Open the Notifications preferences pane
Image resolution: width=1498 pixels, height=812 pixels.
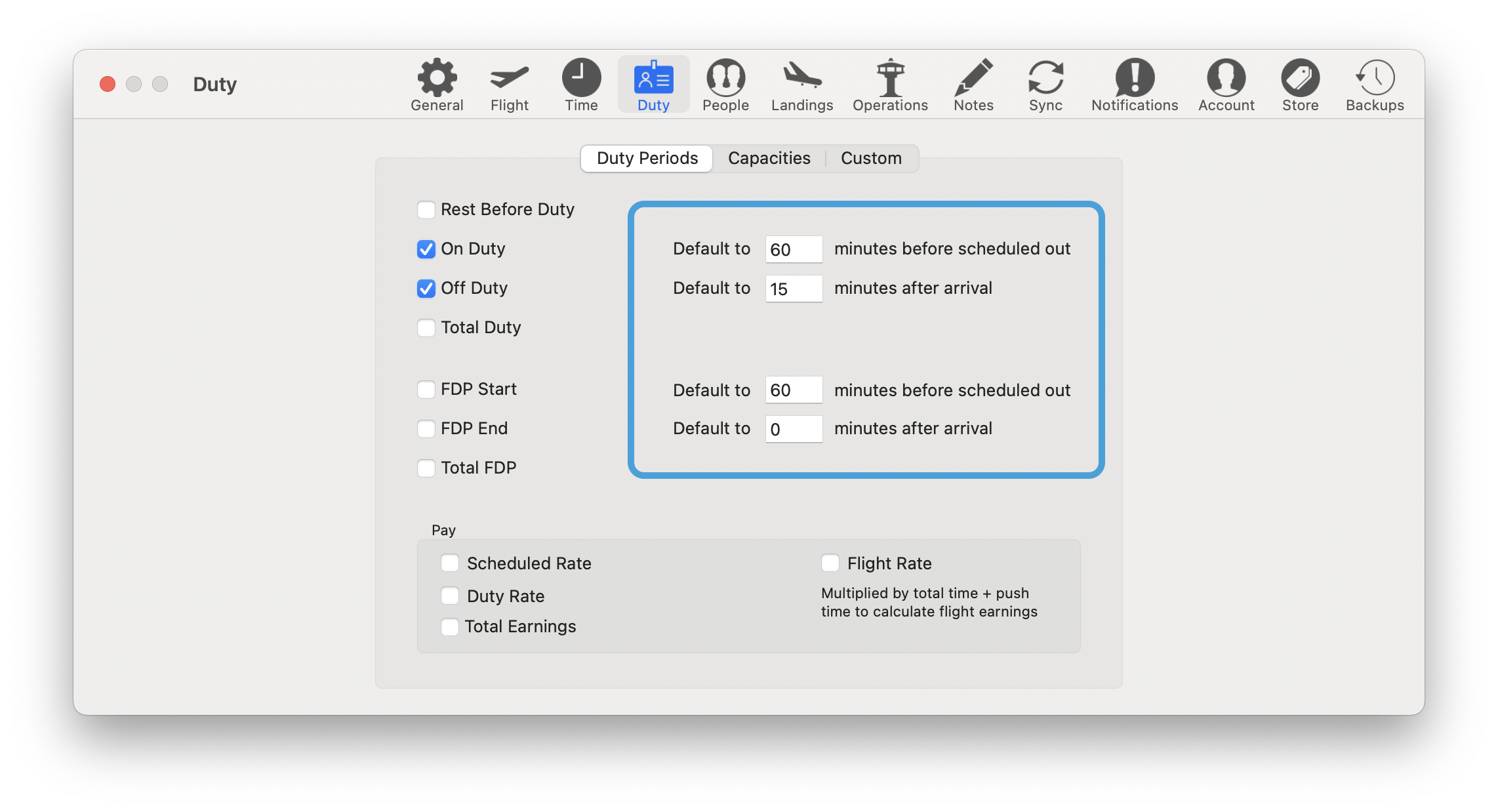[x=1135, y=85]
